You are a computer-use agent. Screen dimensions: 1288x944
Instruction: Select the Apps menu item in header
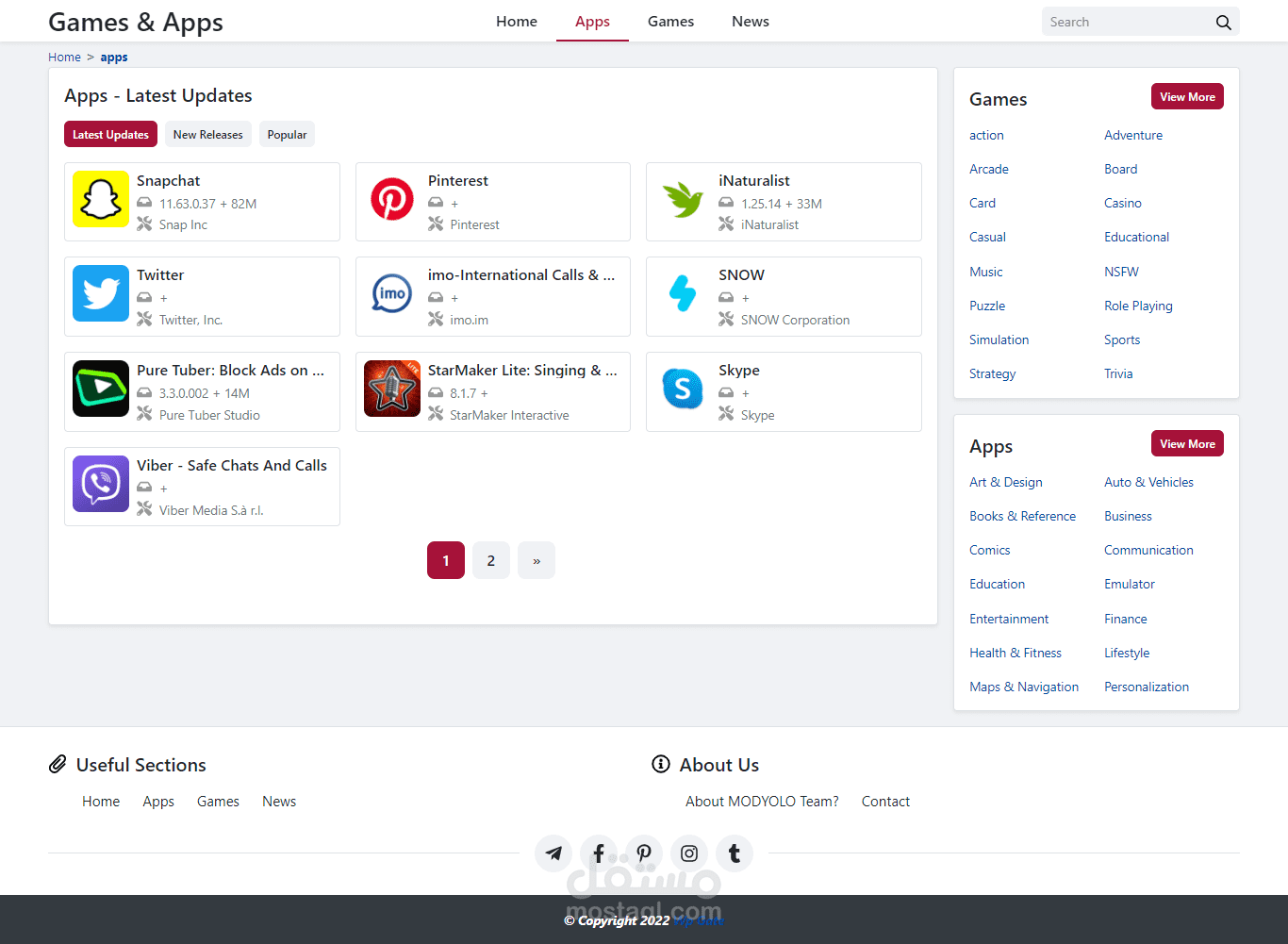[592, 22]
